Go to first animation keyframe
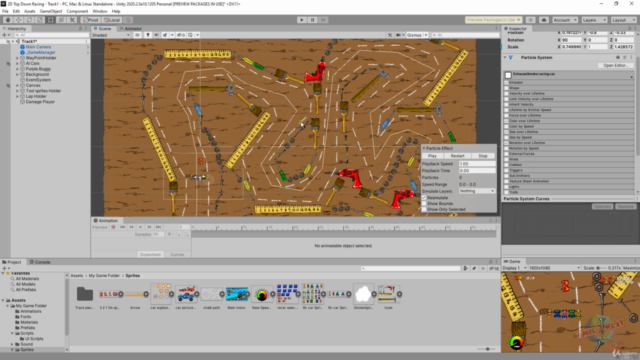640x360 pixels. click(122, 227)
